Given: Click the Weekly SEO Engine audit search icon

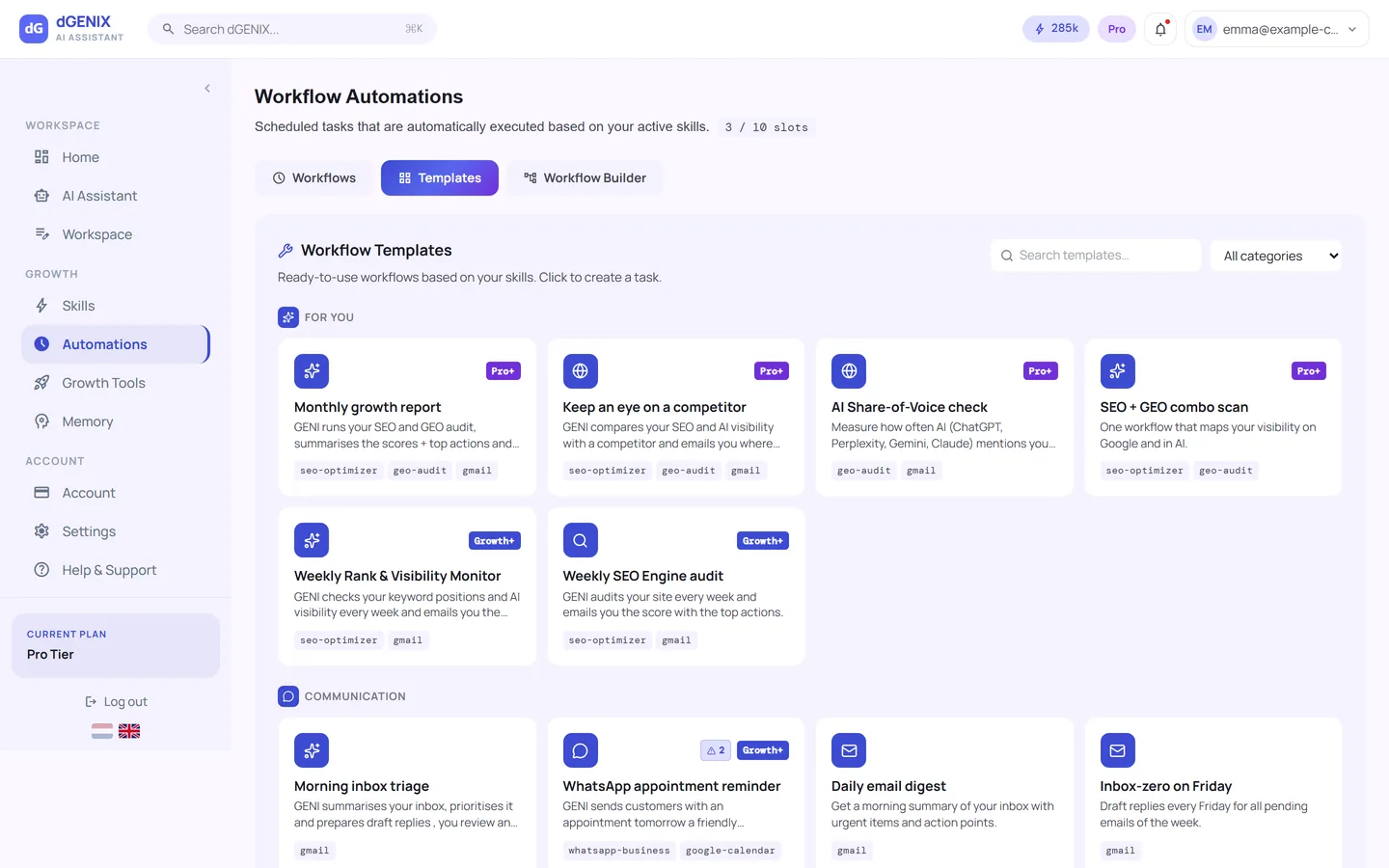Looking at the screenshot, I should (x=581, y=540).
